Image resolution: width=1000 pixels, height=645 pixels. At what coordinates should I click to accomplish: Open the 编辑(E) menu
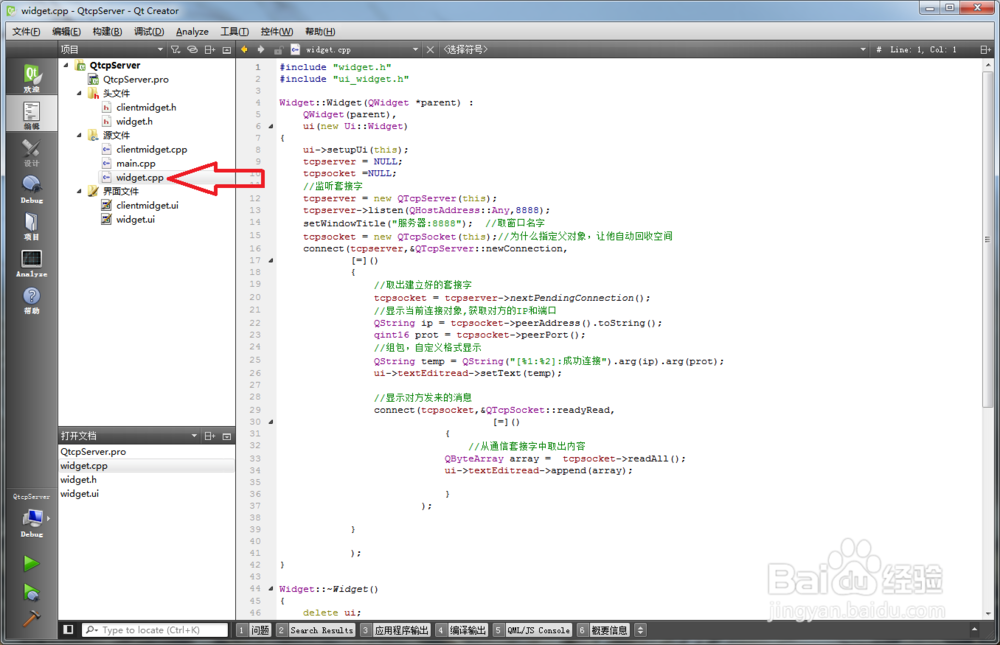coord(66,31)
